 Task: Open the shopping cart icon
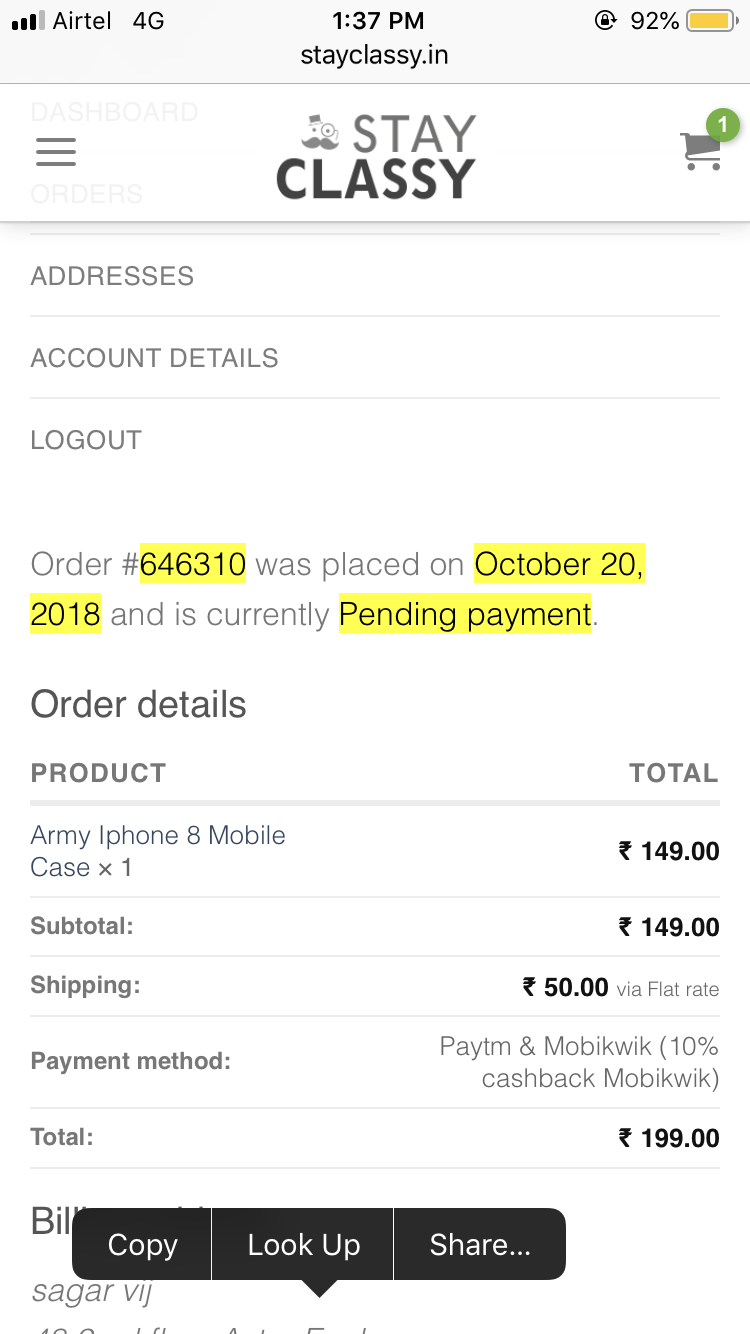pyautogui.click(x=700, y=151)
